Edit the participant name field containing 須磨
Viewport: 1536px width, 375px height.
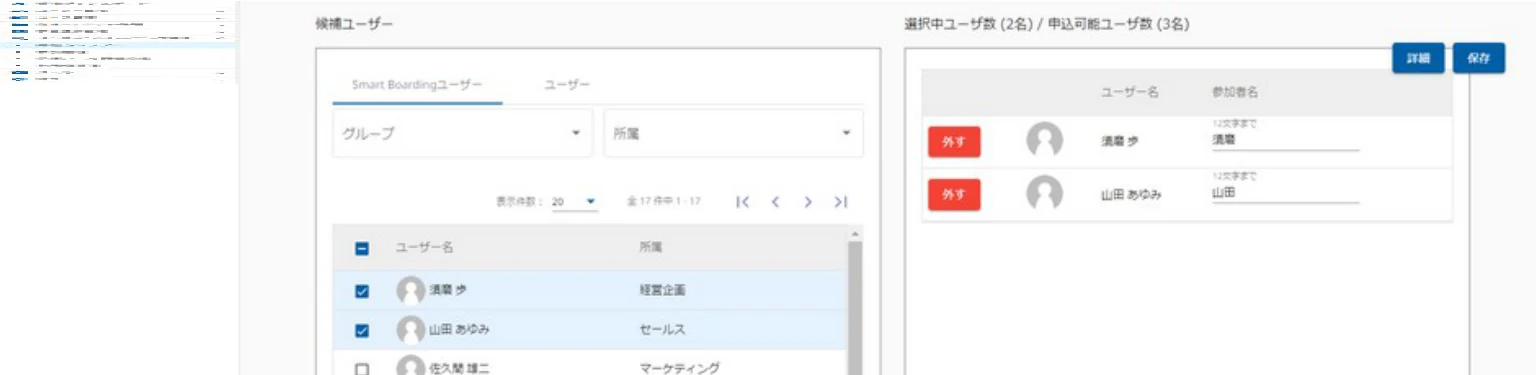[x=1285, y=141]
